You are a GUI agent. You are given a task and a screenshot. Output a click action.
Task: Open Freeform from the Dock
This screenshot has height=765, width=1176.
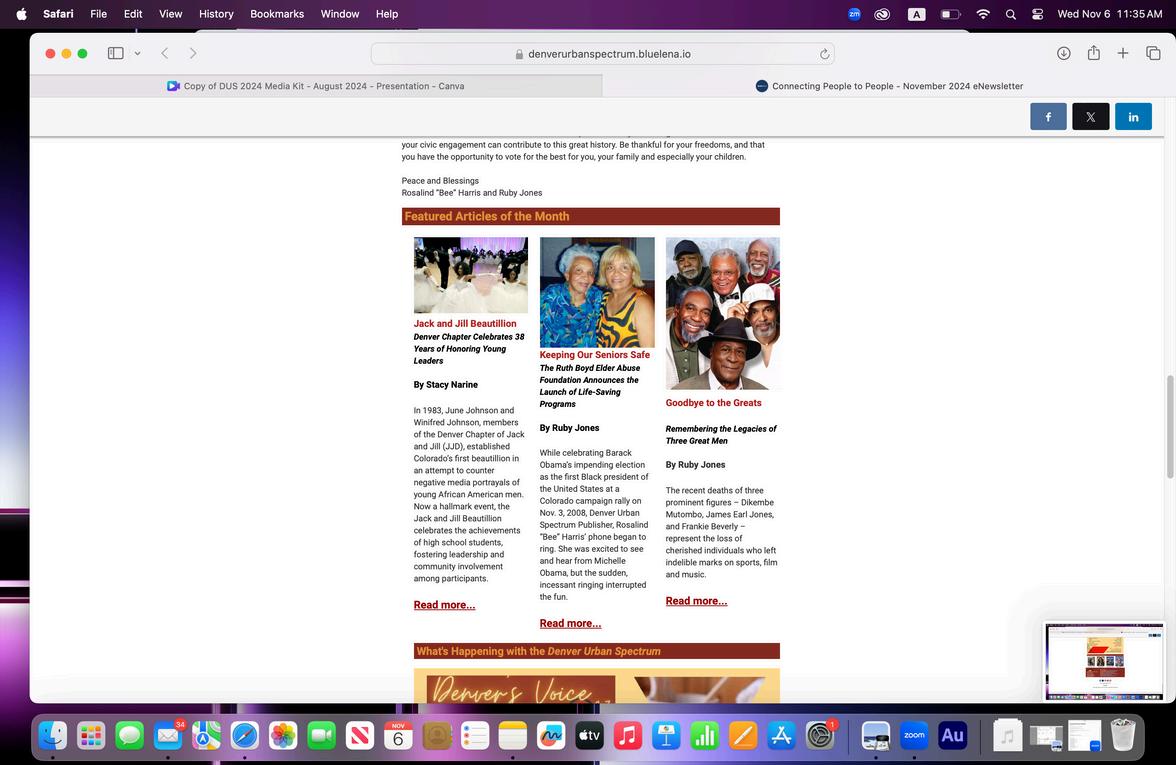click(x=551, y=736)
